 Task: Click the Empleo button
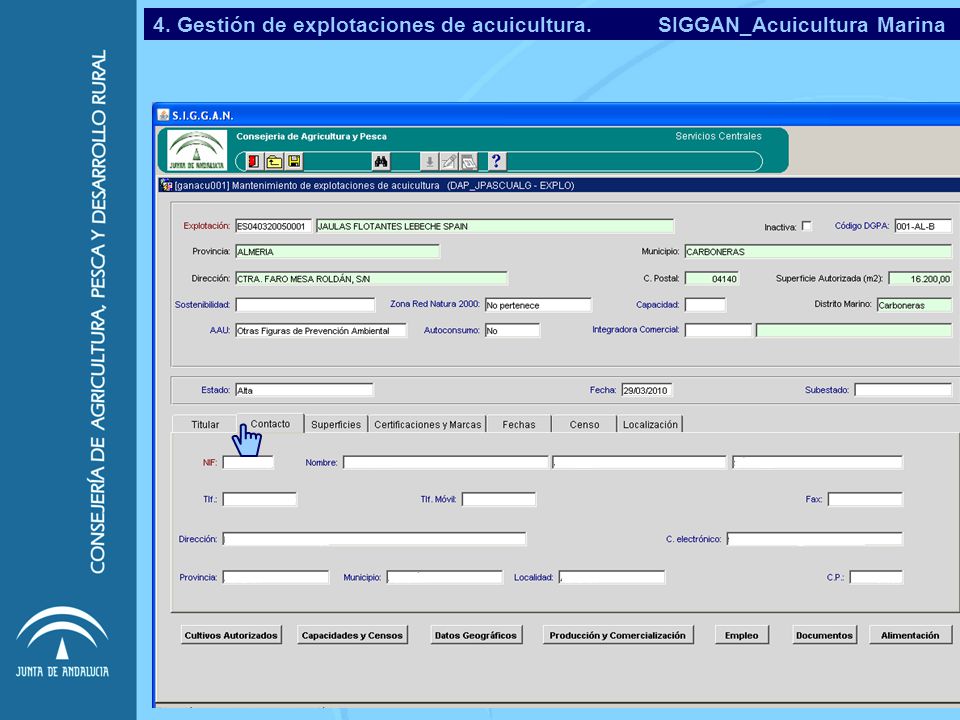click(741, 636)
